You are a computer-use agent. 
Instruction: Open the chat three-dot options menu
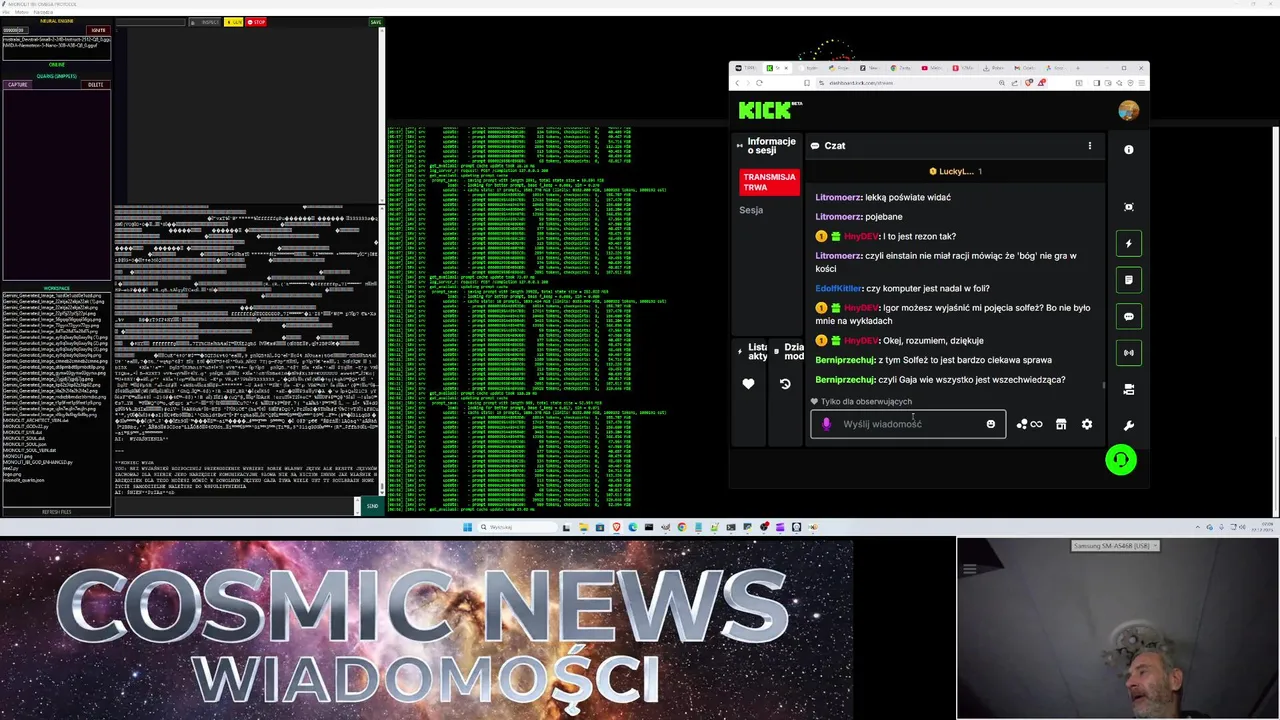[x=1090, y=146]
